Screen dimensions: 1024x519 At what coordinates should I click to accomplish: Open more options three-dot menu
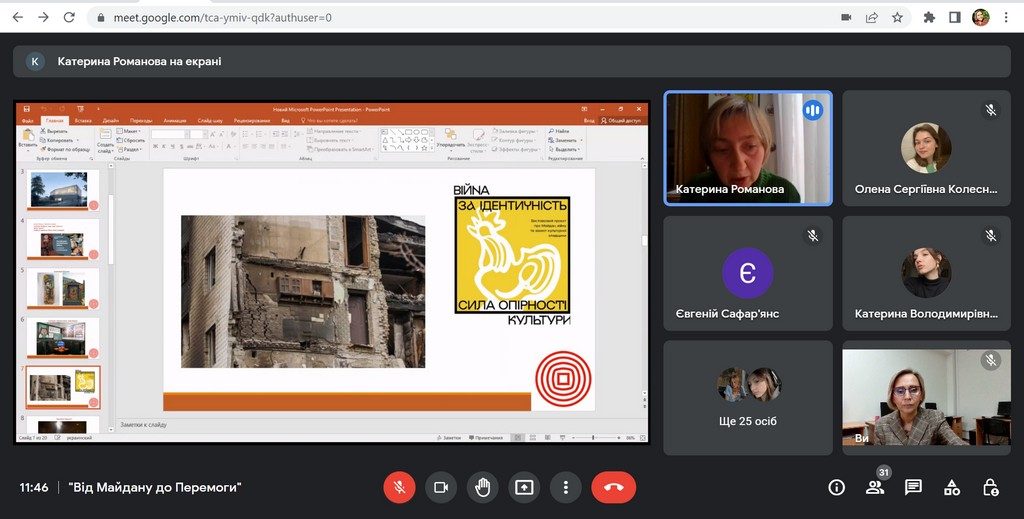tap(566, 487)
